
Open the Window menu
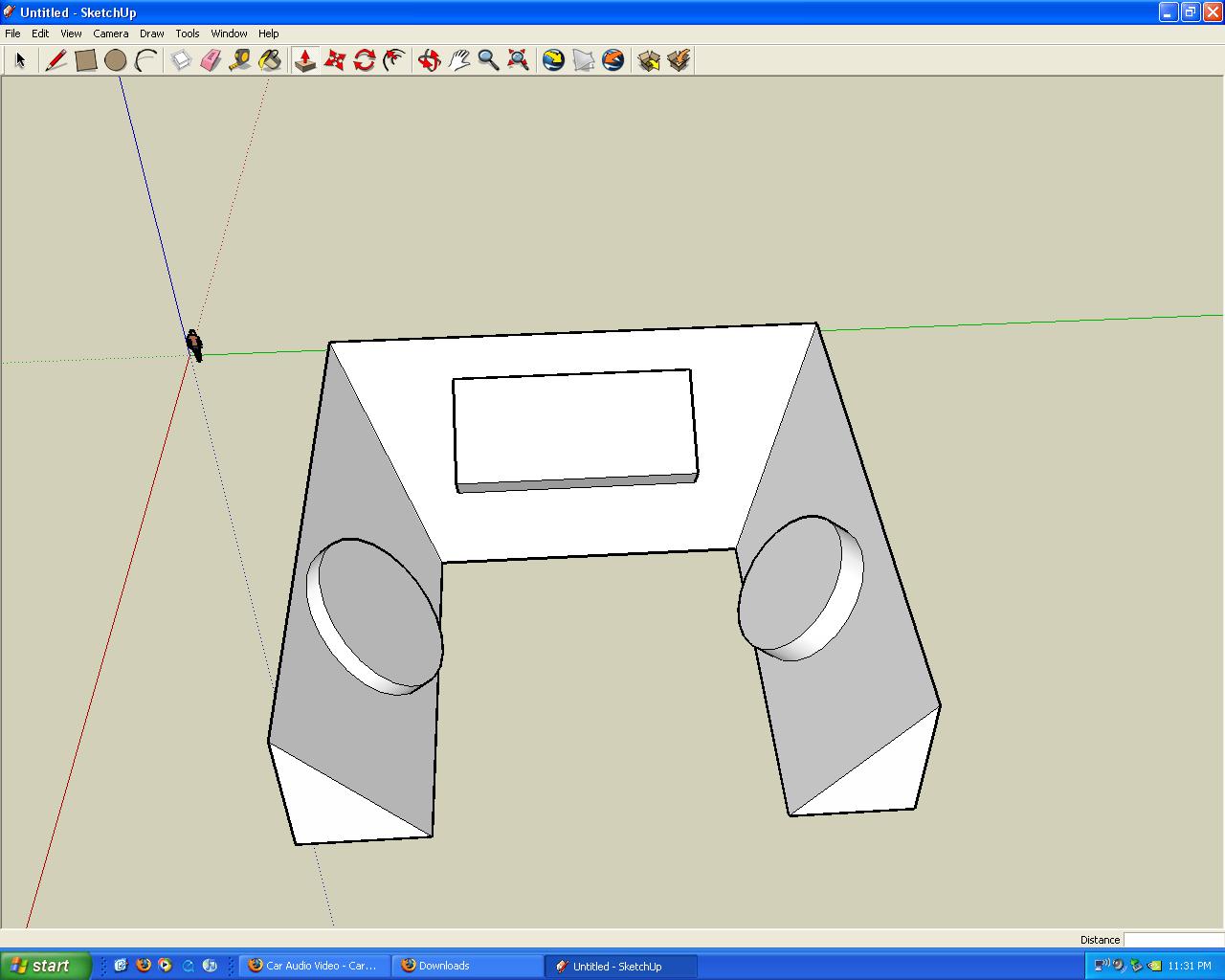tap(229, 33)
